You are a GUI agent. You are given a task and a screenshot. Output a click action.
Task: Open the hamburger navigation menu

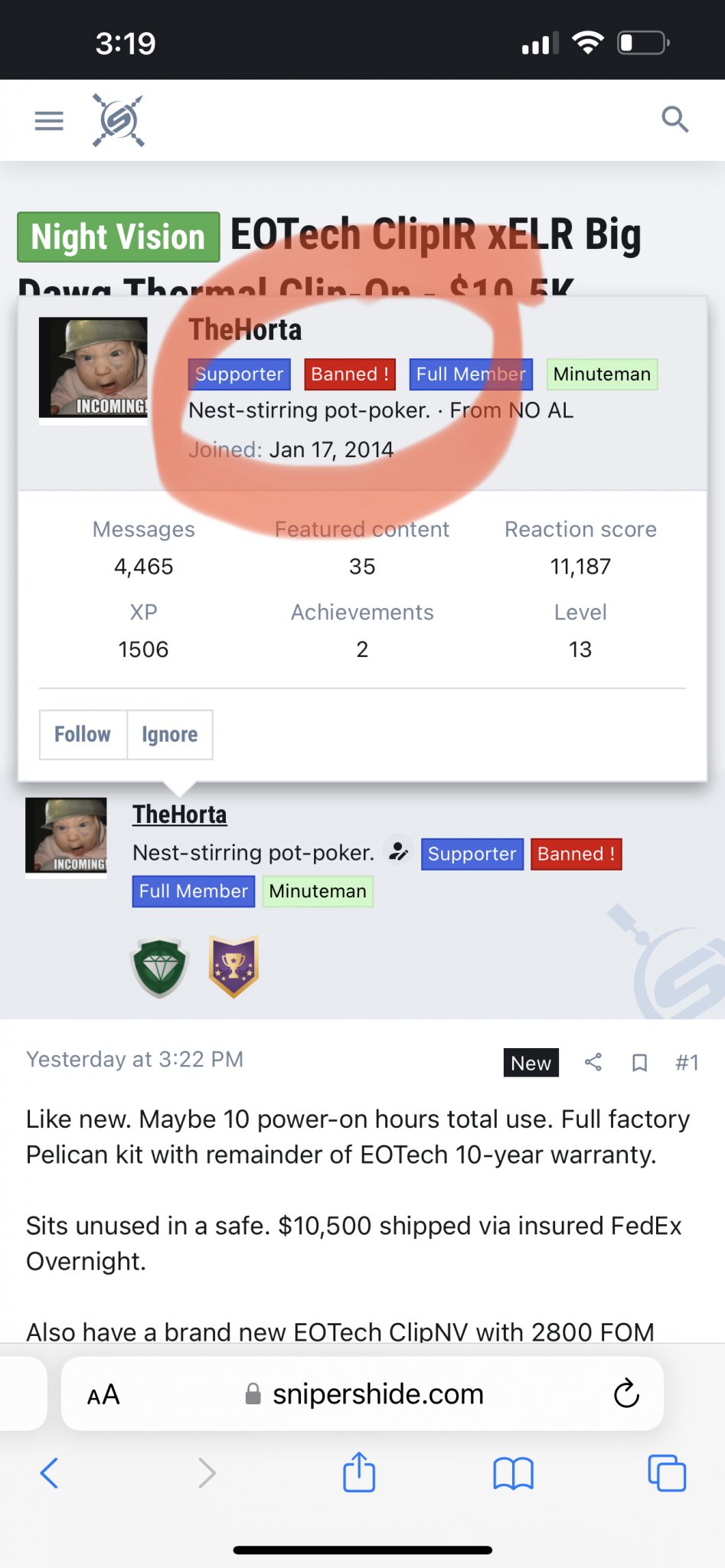(49, 120)
